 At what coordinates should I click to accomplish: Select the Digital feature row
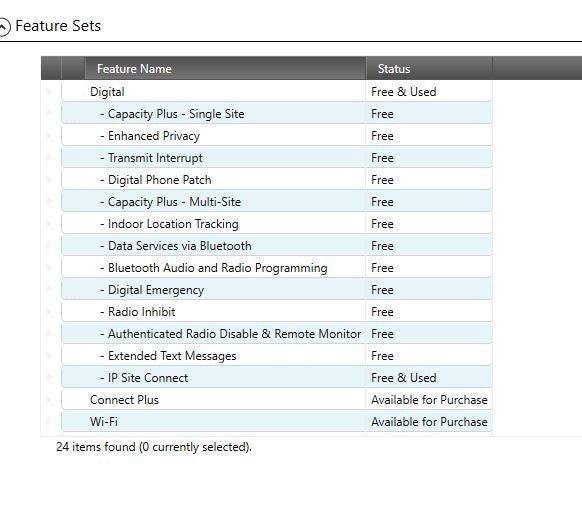pos(277,92)
